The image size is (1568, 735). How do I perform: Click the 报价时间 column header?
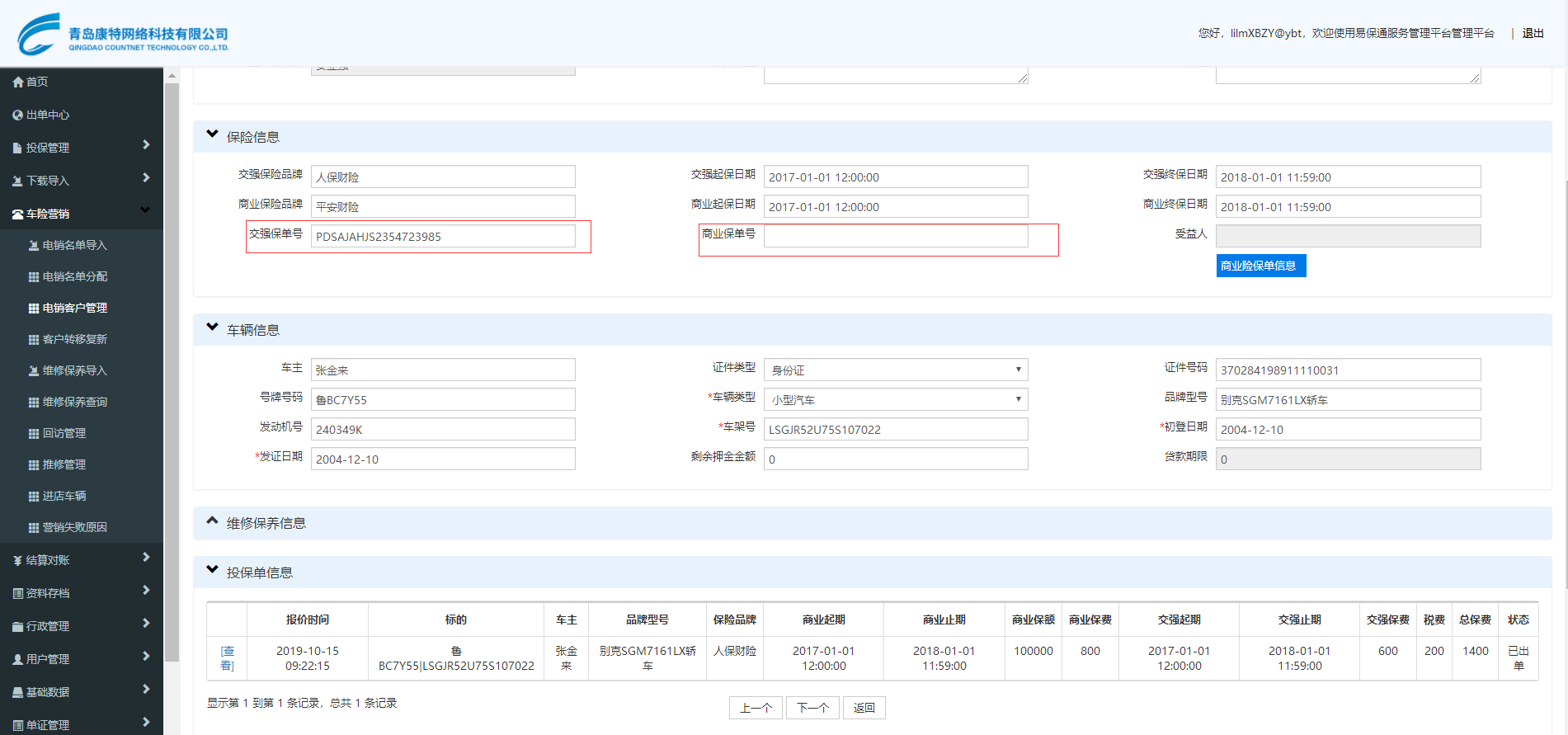(x=308, y=620)
